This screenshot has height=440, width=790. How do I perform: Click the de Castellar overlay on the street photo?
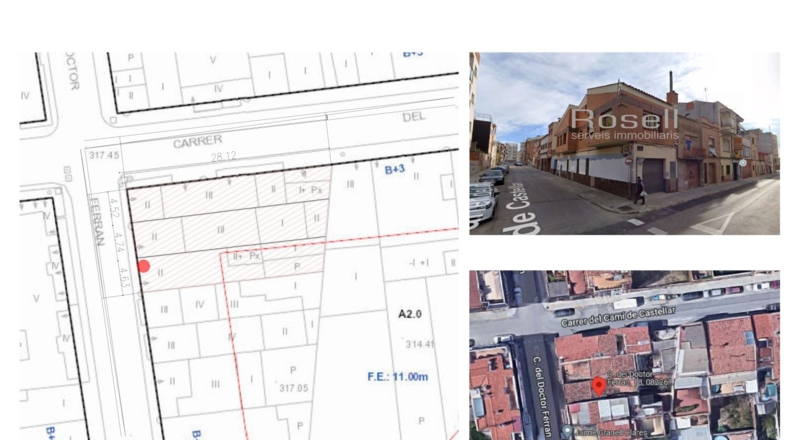coord(522,208)
